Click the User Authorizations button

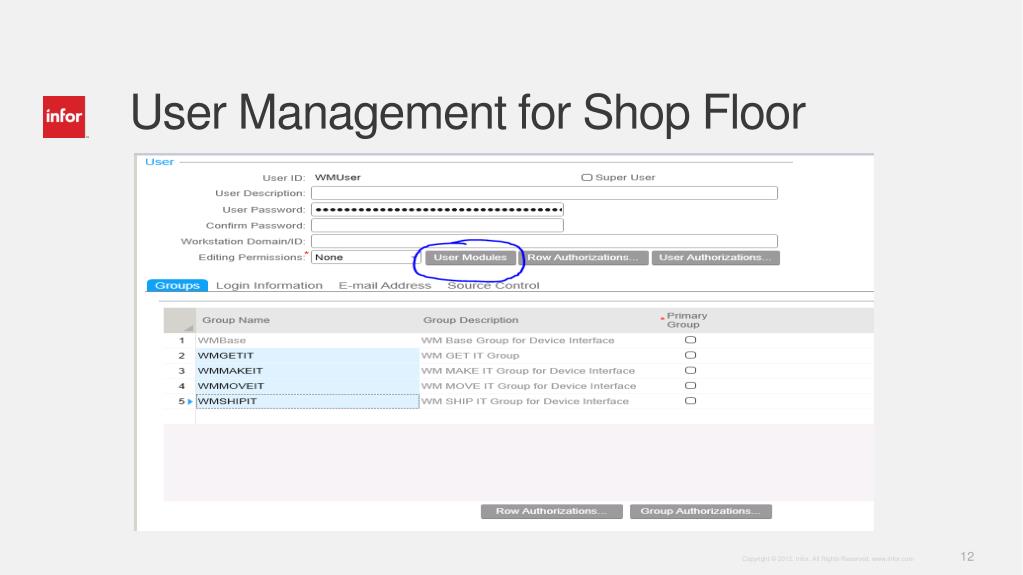point(716,257)
